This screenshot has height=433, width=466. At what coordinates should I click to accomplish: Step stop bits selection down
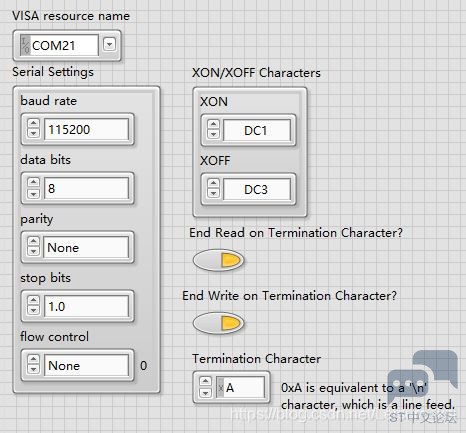(33, 310)
